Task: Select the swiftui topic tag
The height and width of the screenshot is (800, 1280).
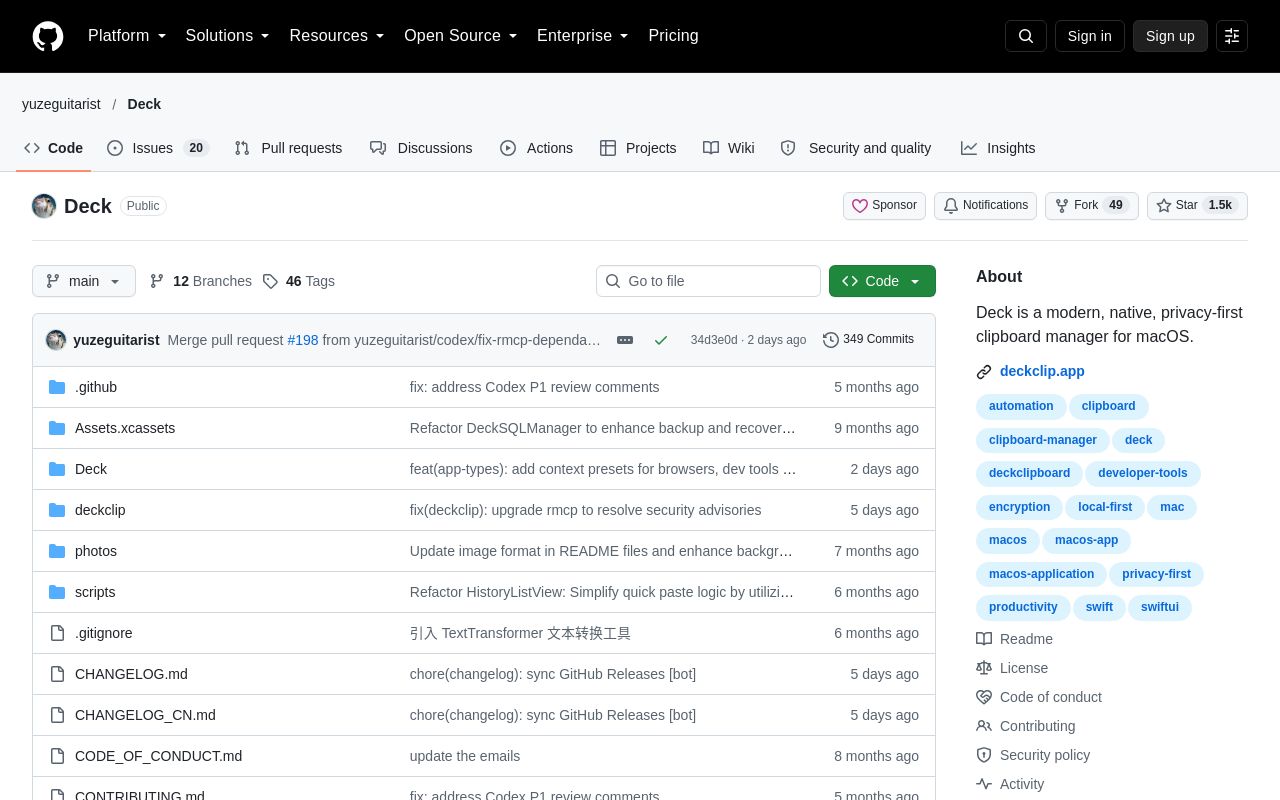Action: 1160,607
